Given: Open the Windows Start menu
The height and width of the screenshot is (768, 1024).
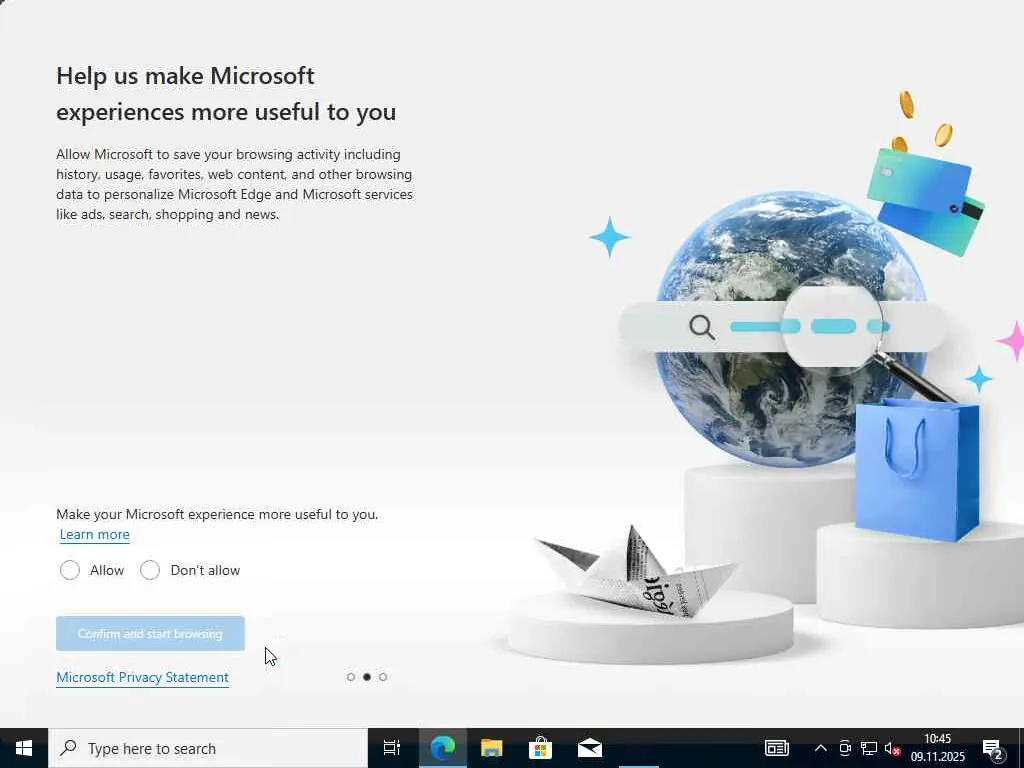Looking at the screenshot, I should coord(24,748).
